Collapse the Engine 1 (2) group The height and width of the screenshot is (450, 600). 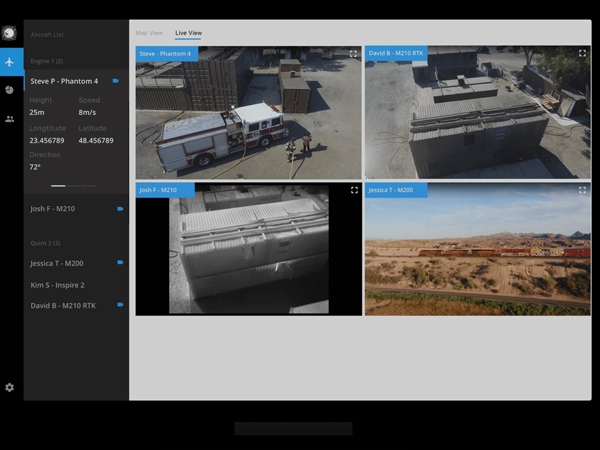click(46, 61)
